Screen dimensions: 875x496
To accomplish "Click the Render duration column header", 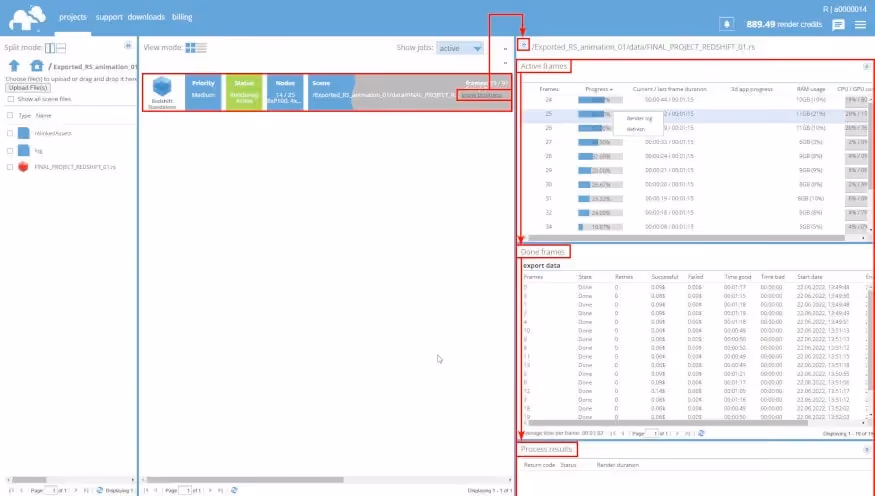I will click(618, 465).
